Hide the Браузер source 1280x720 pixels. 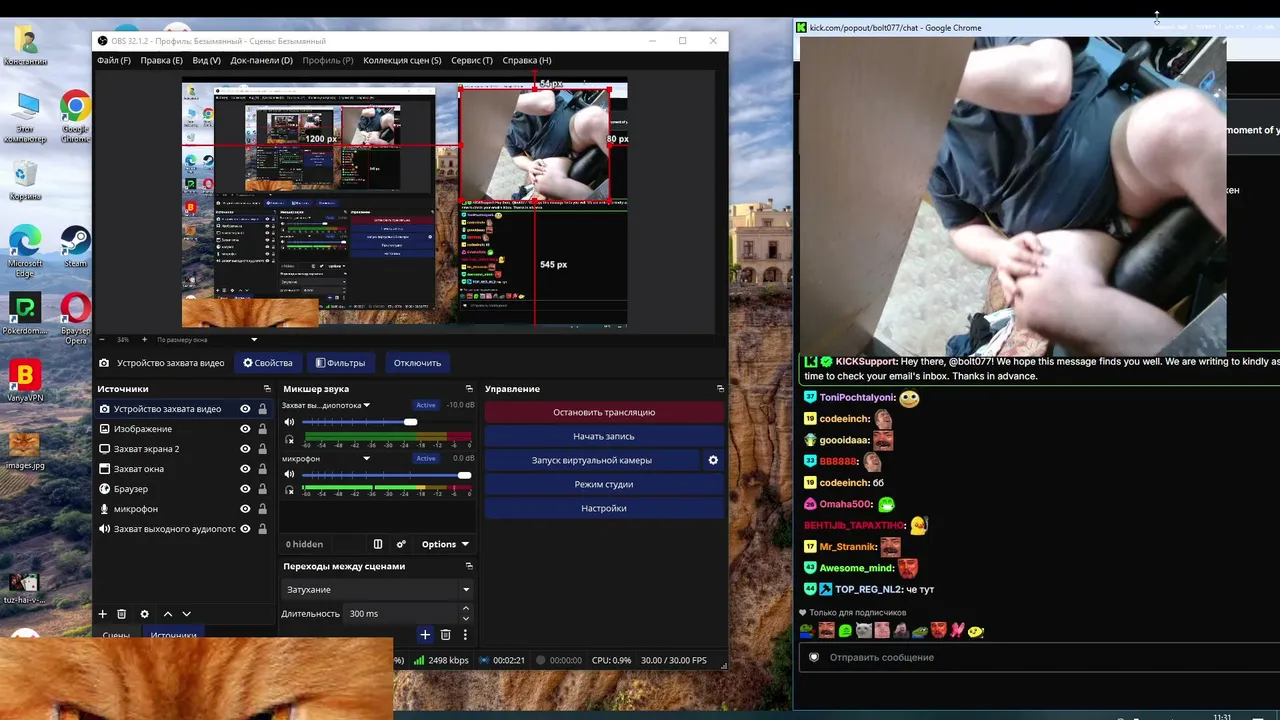[245, 489]
